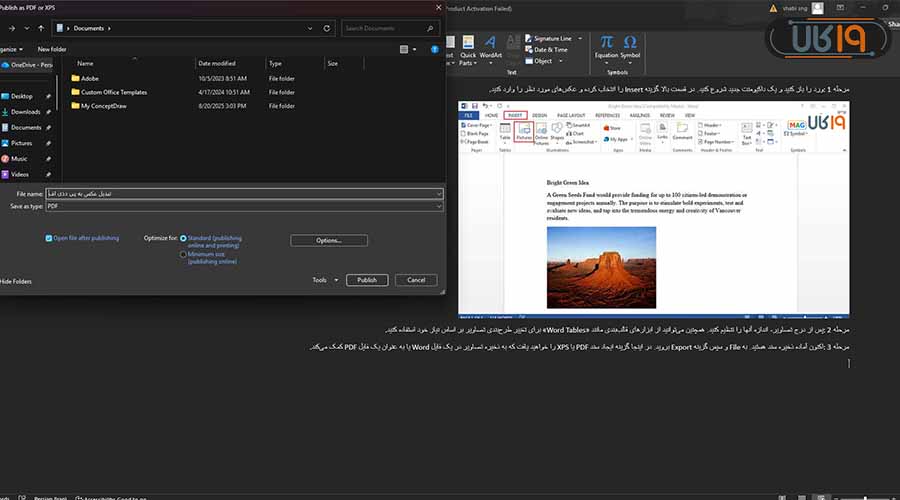Image resolution: width=900 pixels, height=500 pixels.
Task: Open the Organize menu
Action: 10,48
